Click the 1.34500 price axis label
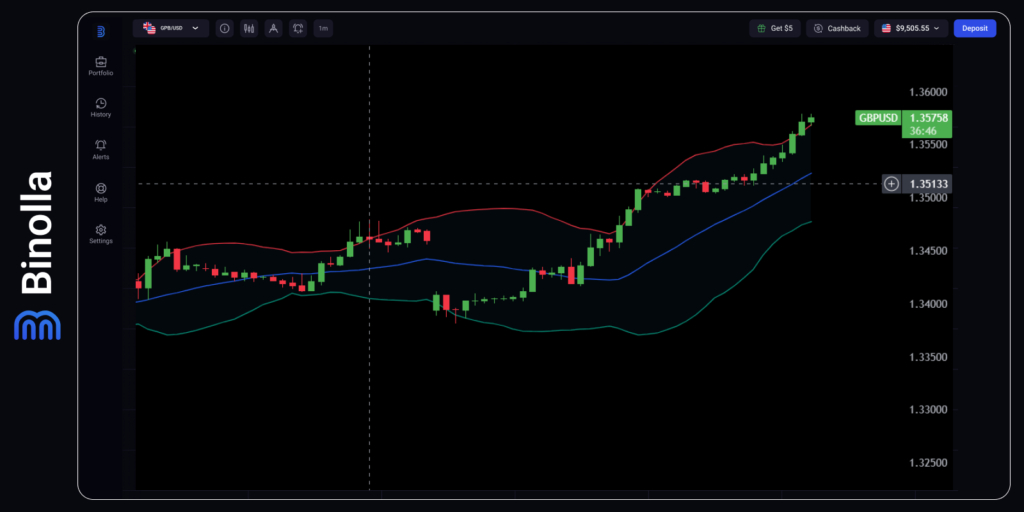1024x512 pixels. coord(930,251)
